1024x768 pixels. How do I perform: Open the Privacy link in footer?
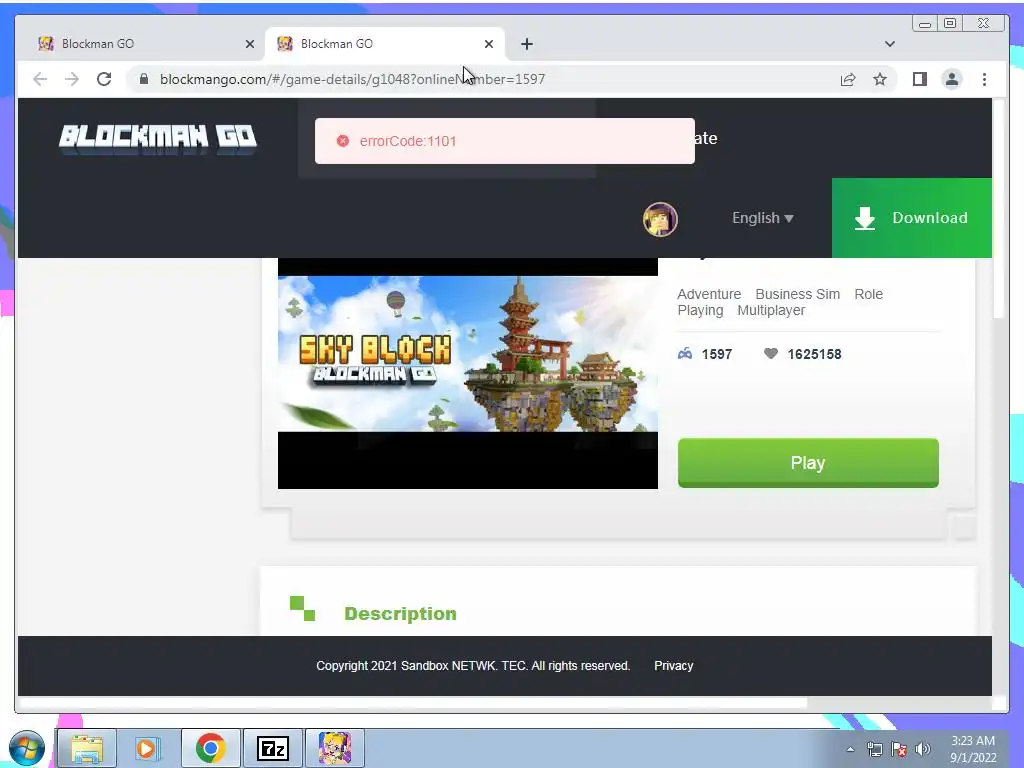[x=673, y=665]
